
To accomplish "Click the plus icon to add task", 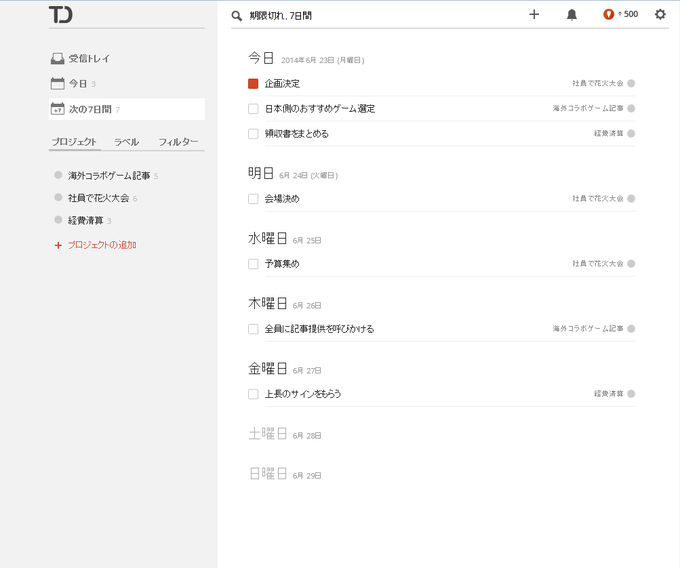I will (534, 15).
